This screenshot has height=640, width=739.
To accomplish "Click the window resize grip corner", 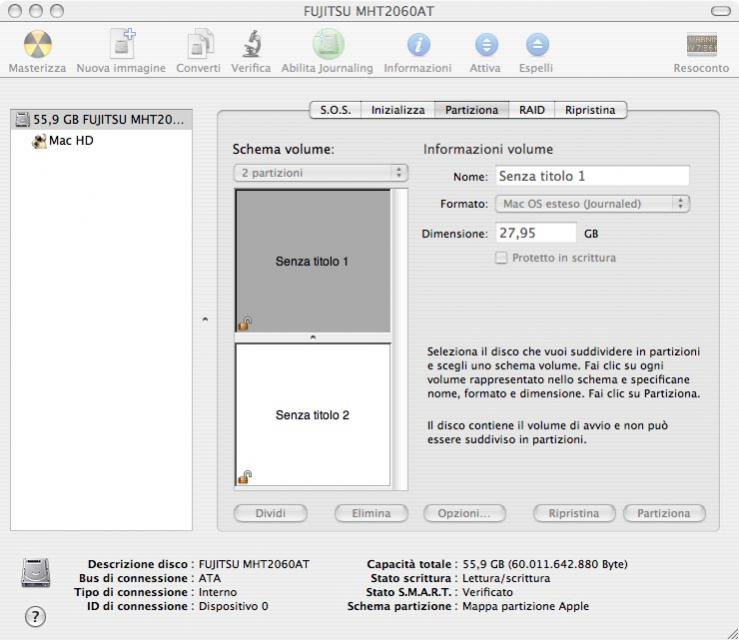I will 733,633.
